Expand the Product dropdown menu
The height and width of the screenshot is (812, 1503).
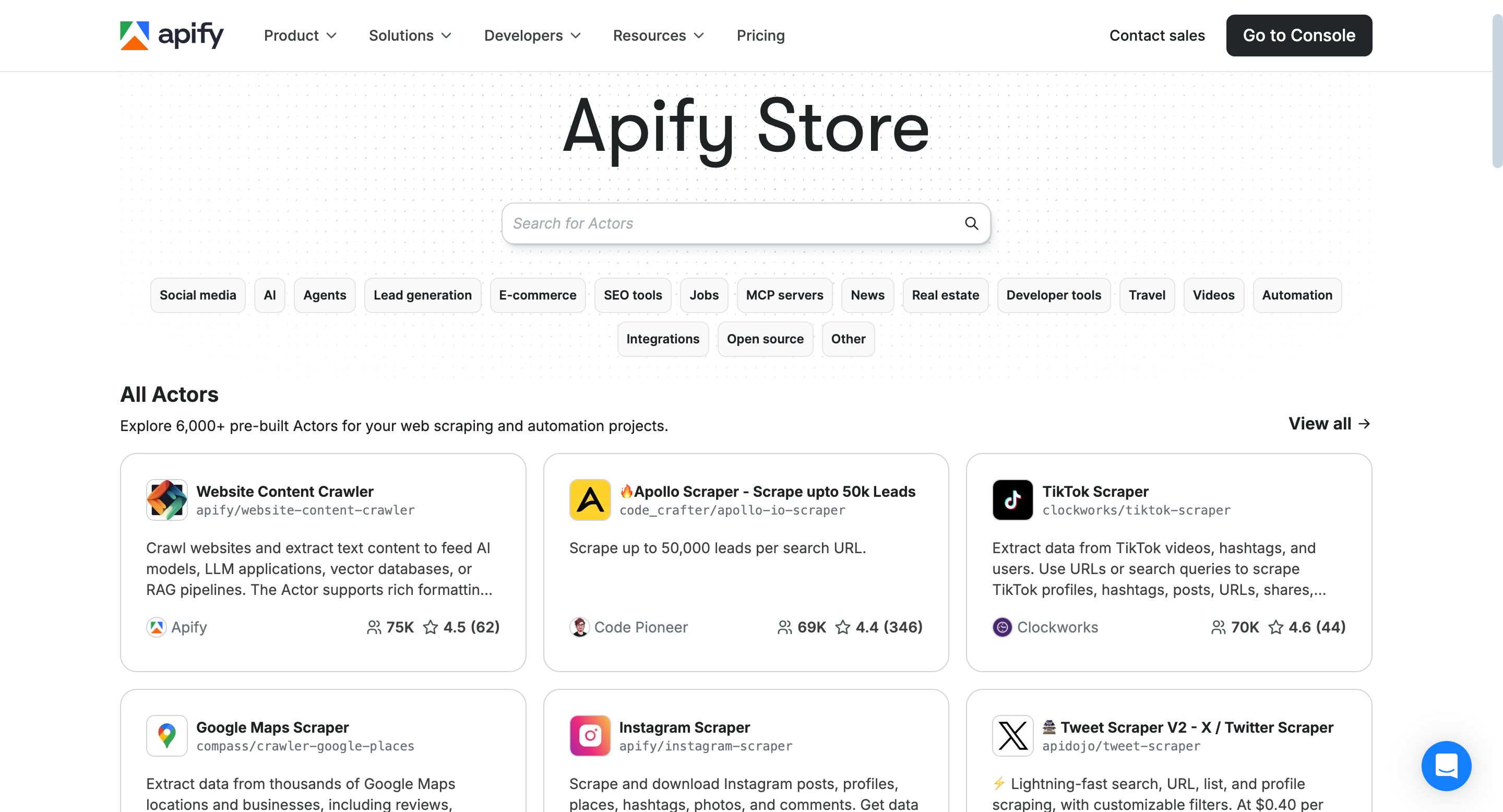[x=300, y=35]
